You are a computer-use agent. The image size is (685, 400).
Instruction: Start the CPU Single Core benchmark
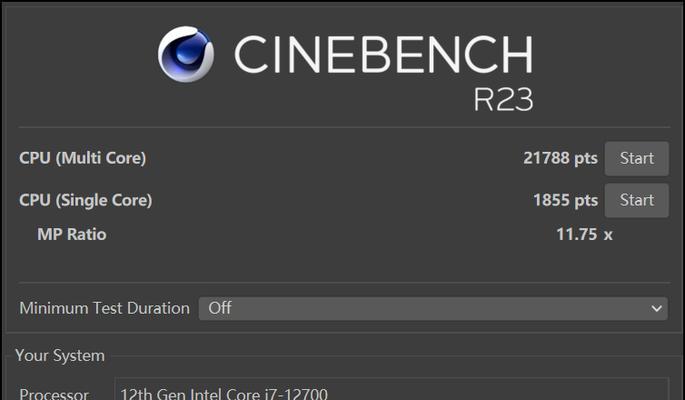click(x=637, y=200)
